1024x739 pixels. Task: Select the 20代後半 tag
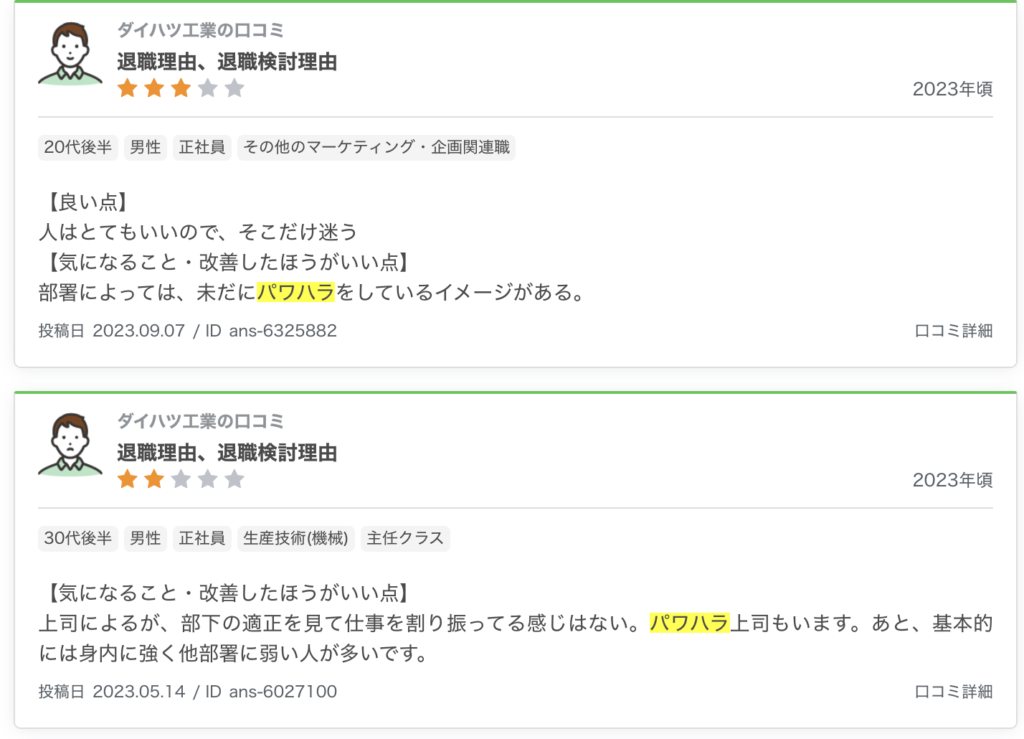click(x=77, y=148)
